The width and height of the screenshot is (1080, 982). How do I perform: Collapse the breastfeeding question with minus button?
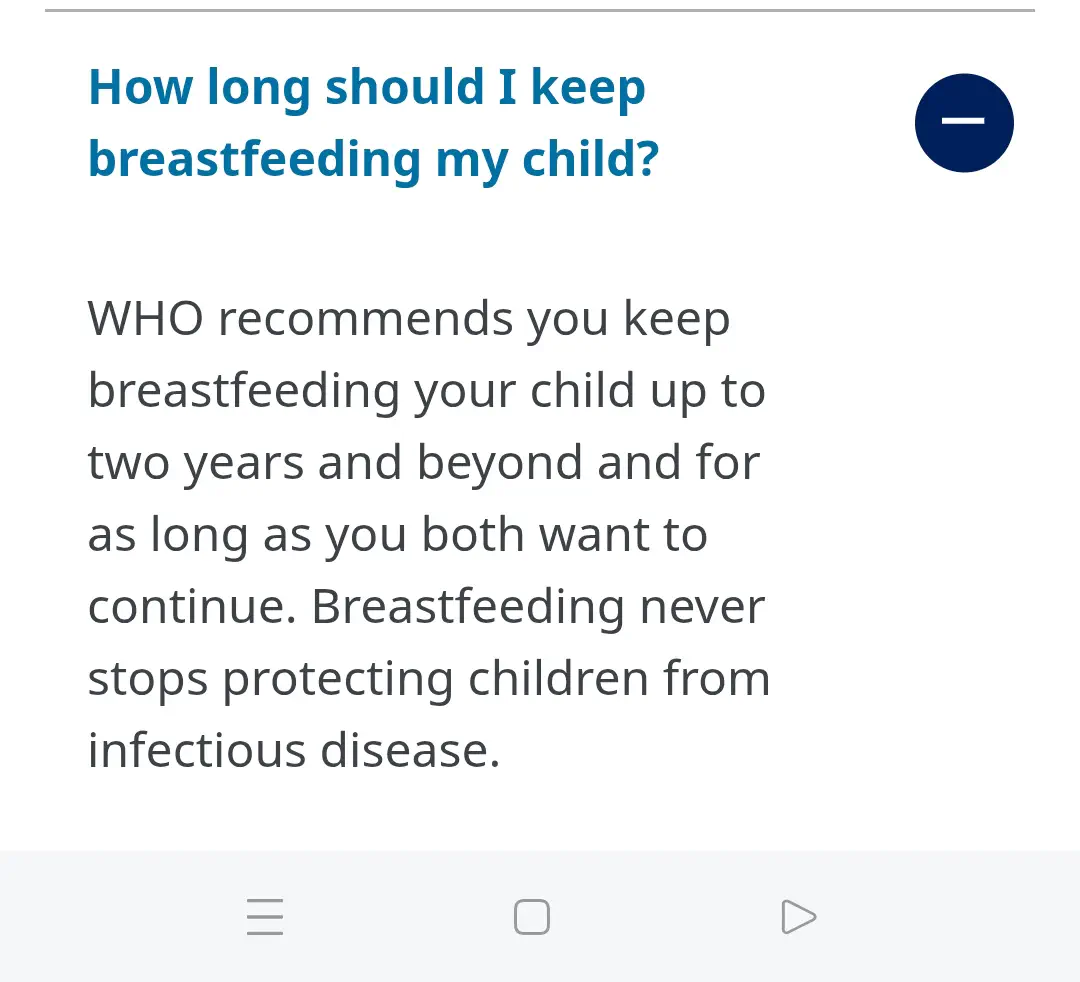click(964, 123)
